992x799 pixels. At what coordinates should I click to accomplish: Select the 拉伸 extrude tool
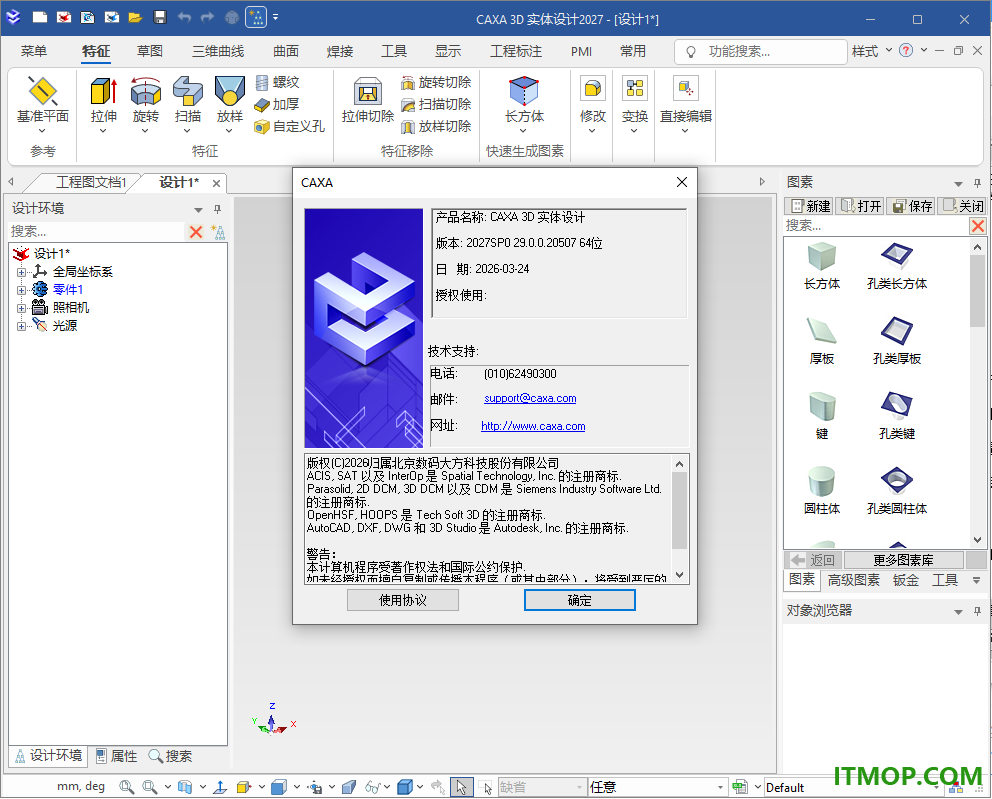click(x=104, y=91)
